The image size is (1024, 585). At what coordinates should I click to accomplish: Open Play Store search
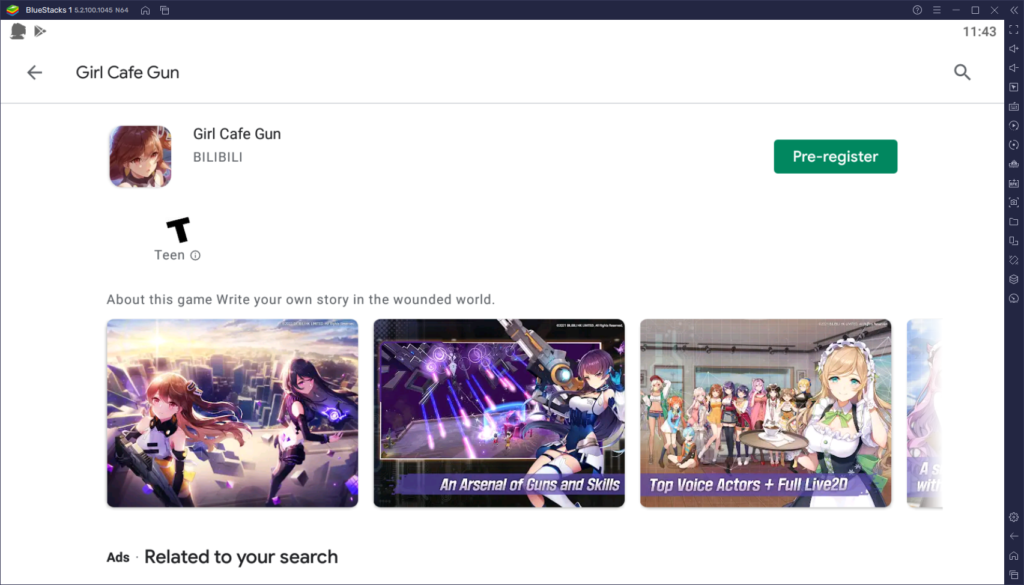coord(962,72)
